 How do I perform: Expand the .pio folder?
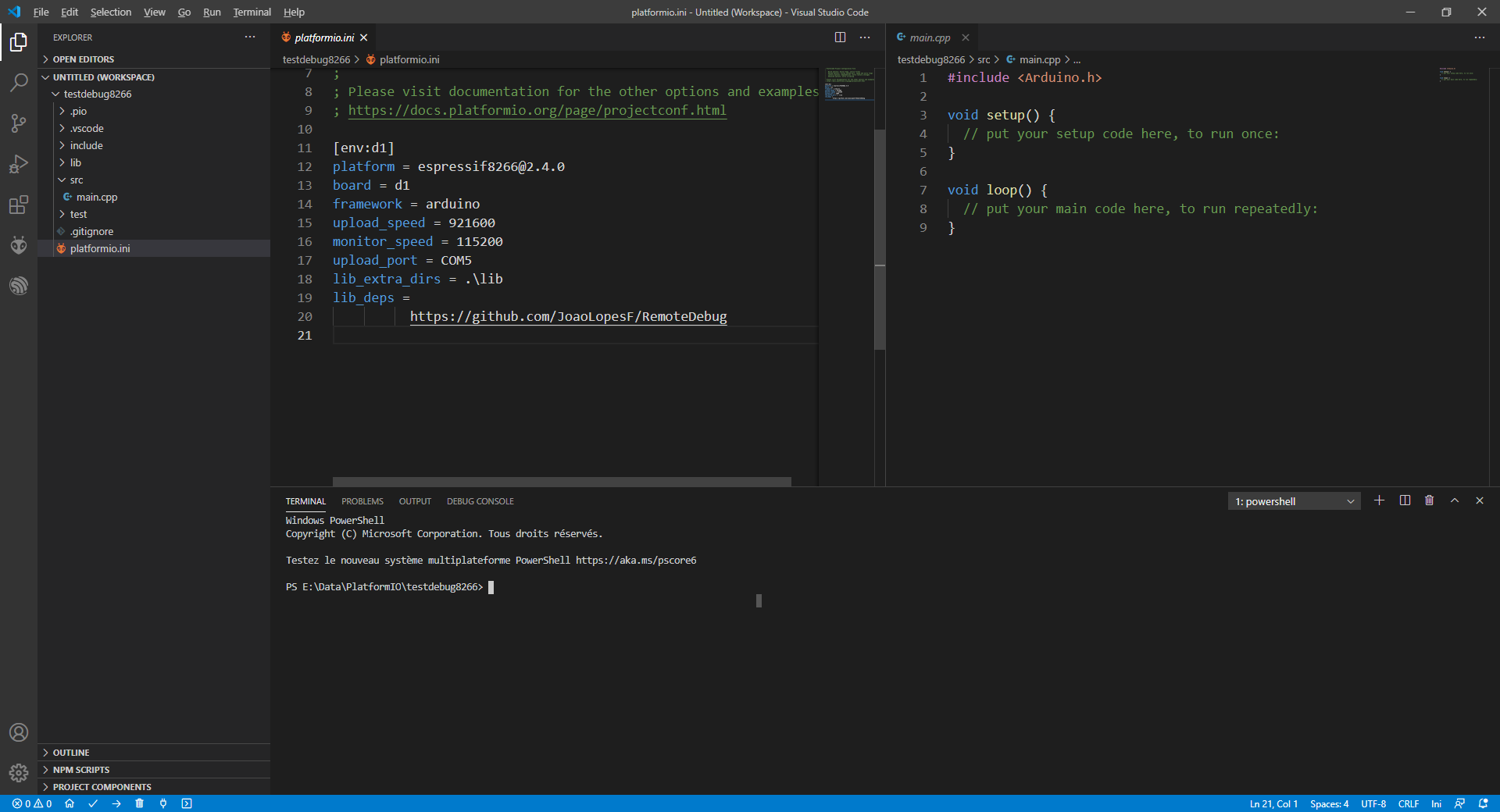point(154,111)
